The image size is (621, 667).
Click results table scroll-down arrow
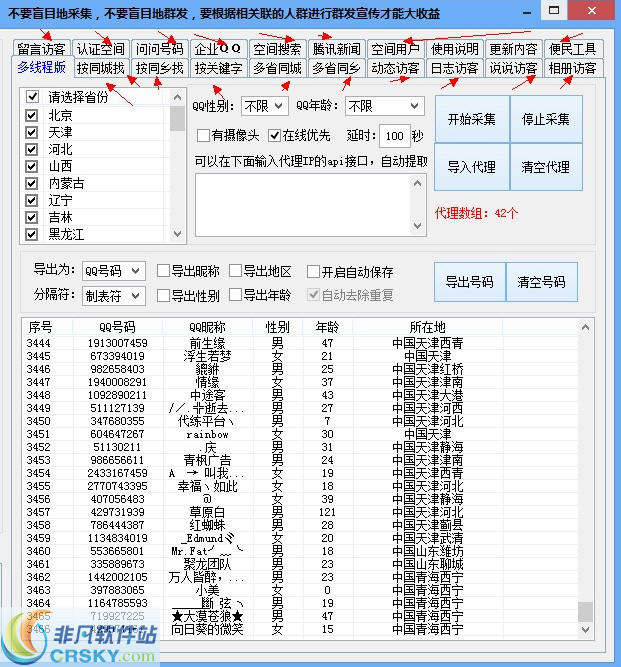click(585, 630)
